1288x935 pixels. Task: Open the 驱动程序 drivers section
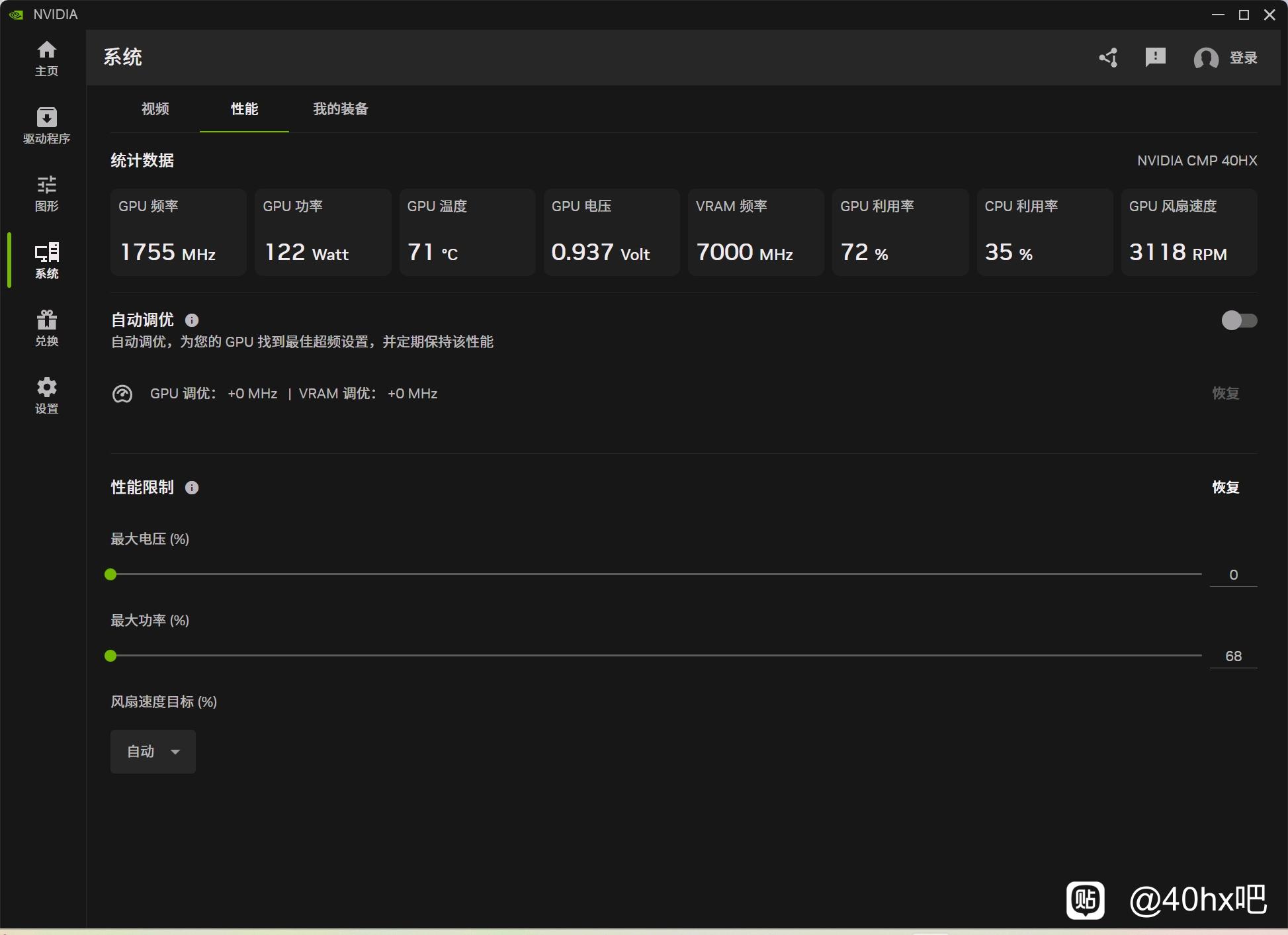pyautogui.click(x=46, y=125)
